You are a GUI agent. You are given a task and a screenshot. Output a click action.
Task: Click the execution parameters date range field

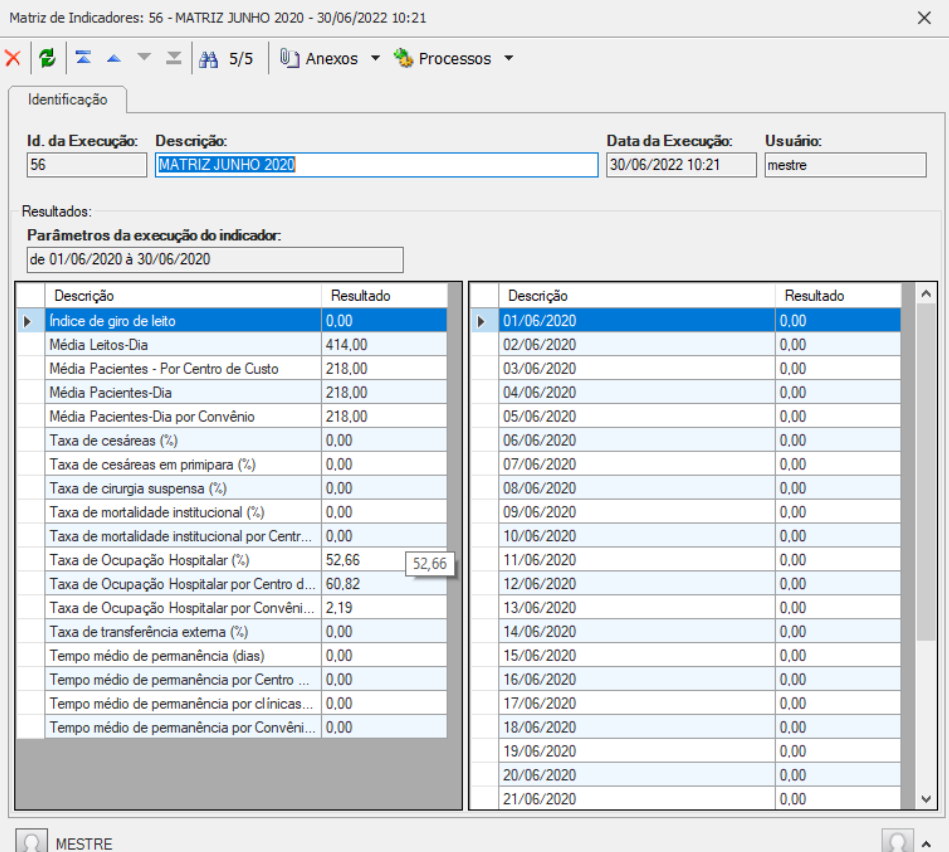tap(215, 260)
